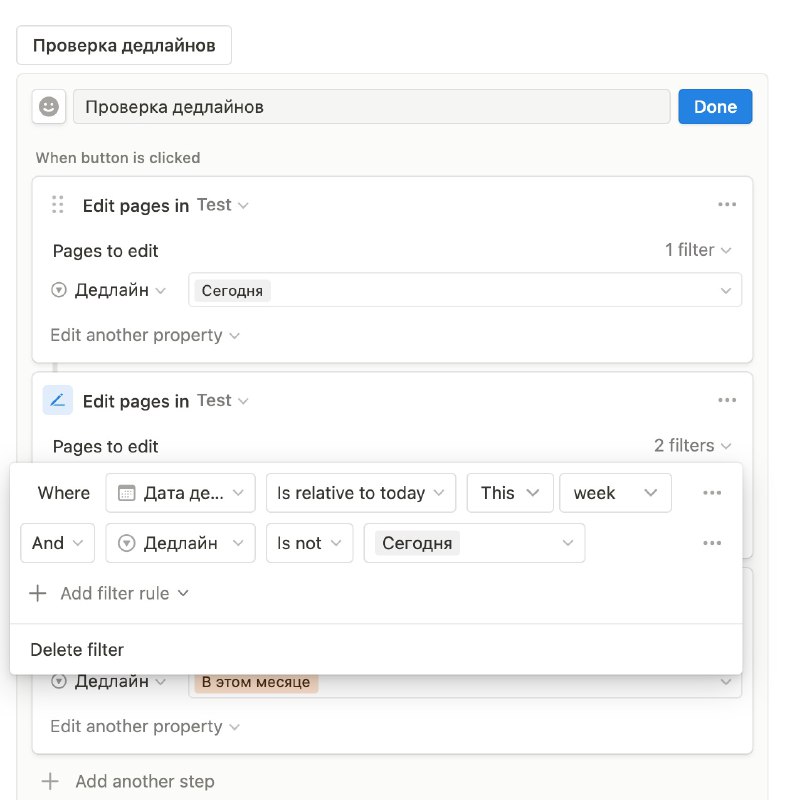The width and height of the screenshot is (790, 800).
Task: Open options menu for the Дедлайн Is not rule
Action: [712, 543]
